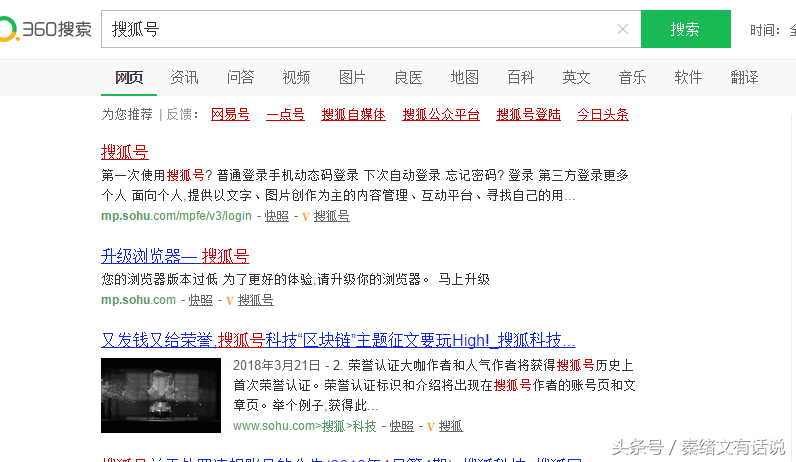Open the first result titled 搜狐号
The height and width of the screenshot is (462, 796).
click(x=125, y=152)
